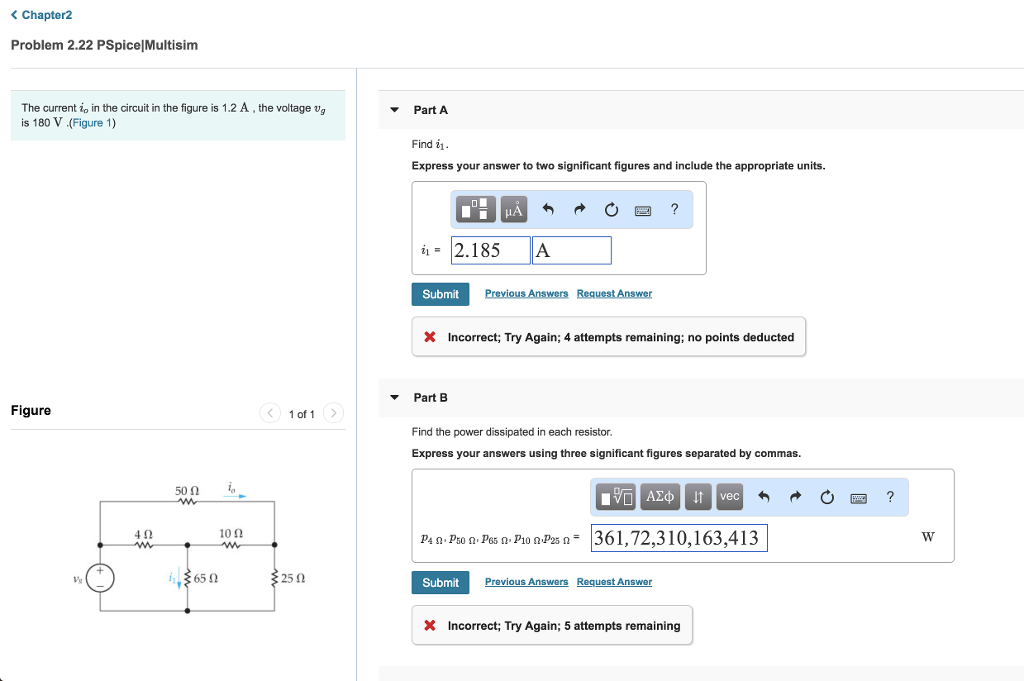Open the square root templates in Part B

[x=617, y=497]
